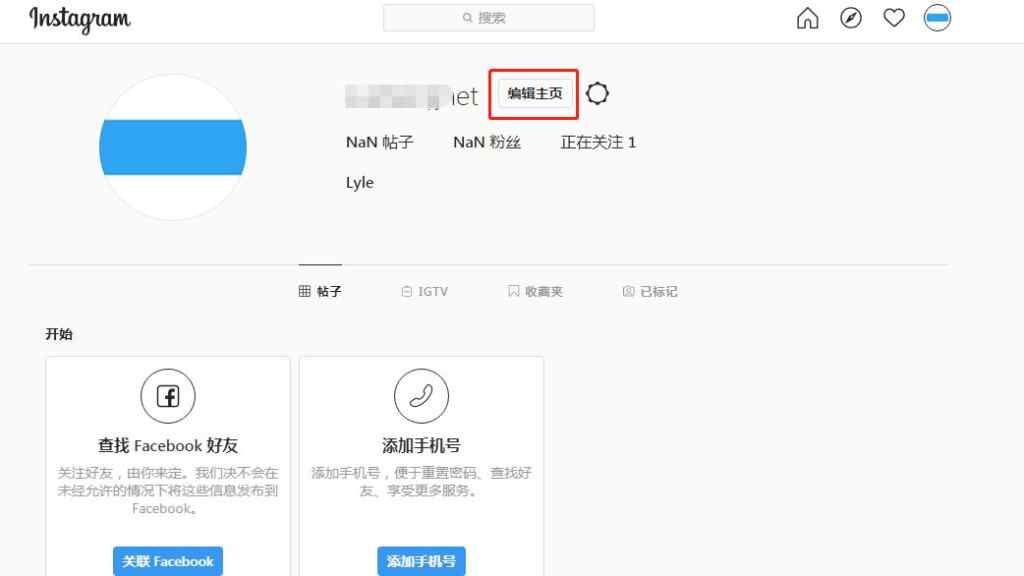
Task: Click the Instagram logo
Action: pyautogui.click(x=79, y=20)
